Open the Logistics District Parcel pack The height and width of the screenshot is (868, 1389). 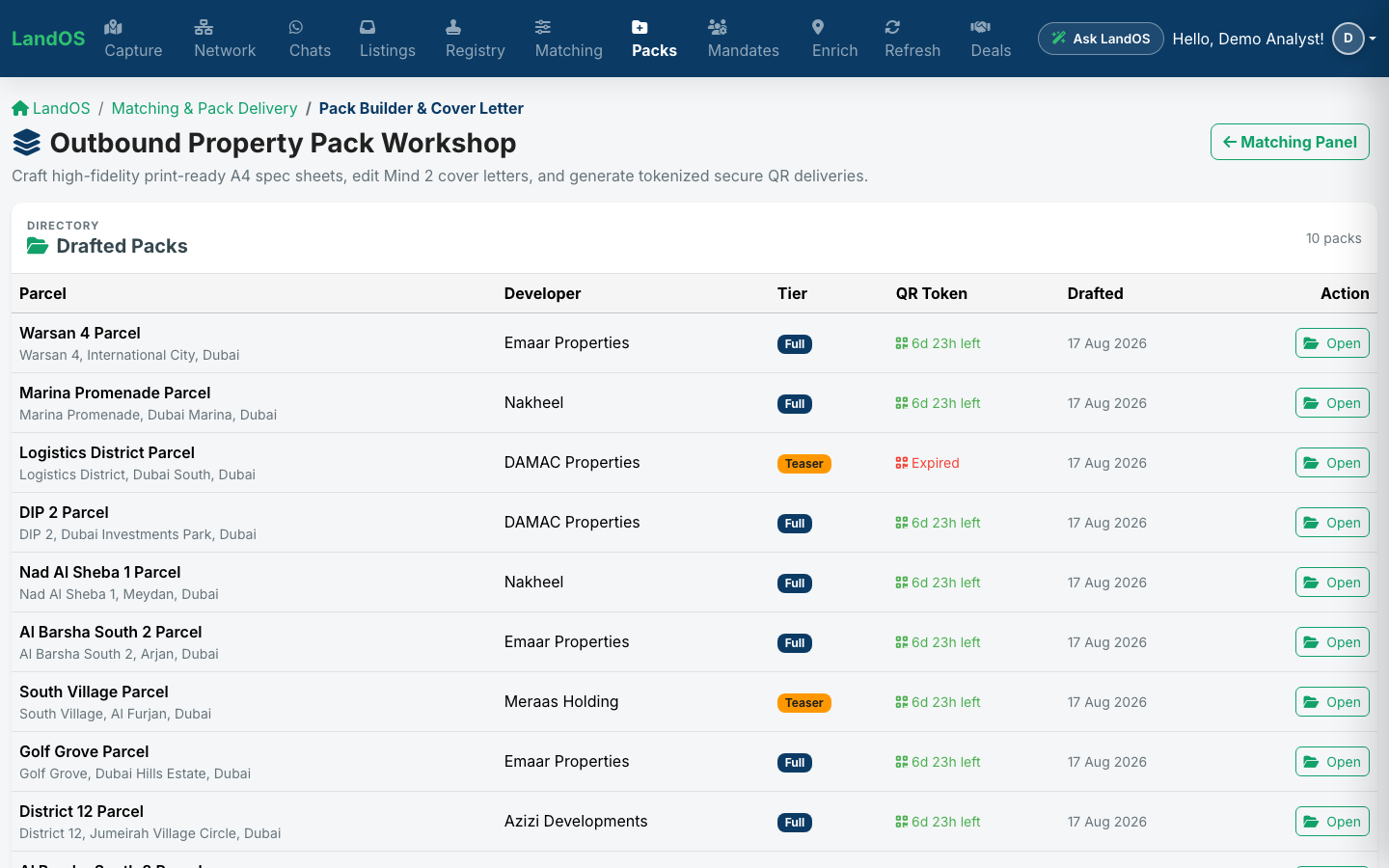point(1332,463)
